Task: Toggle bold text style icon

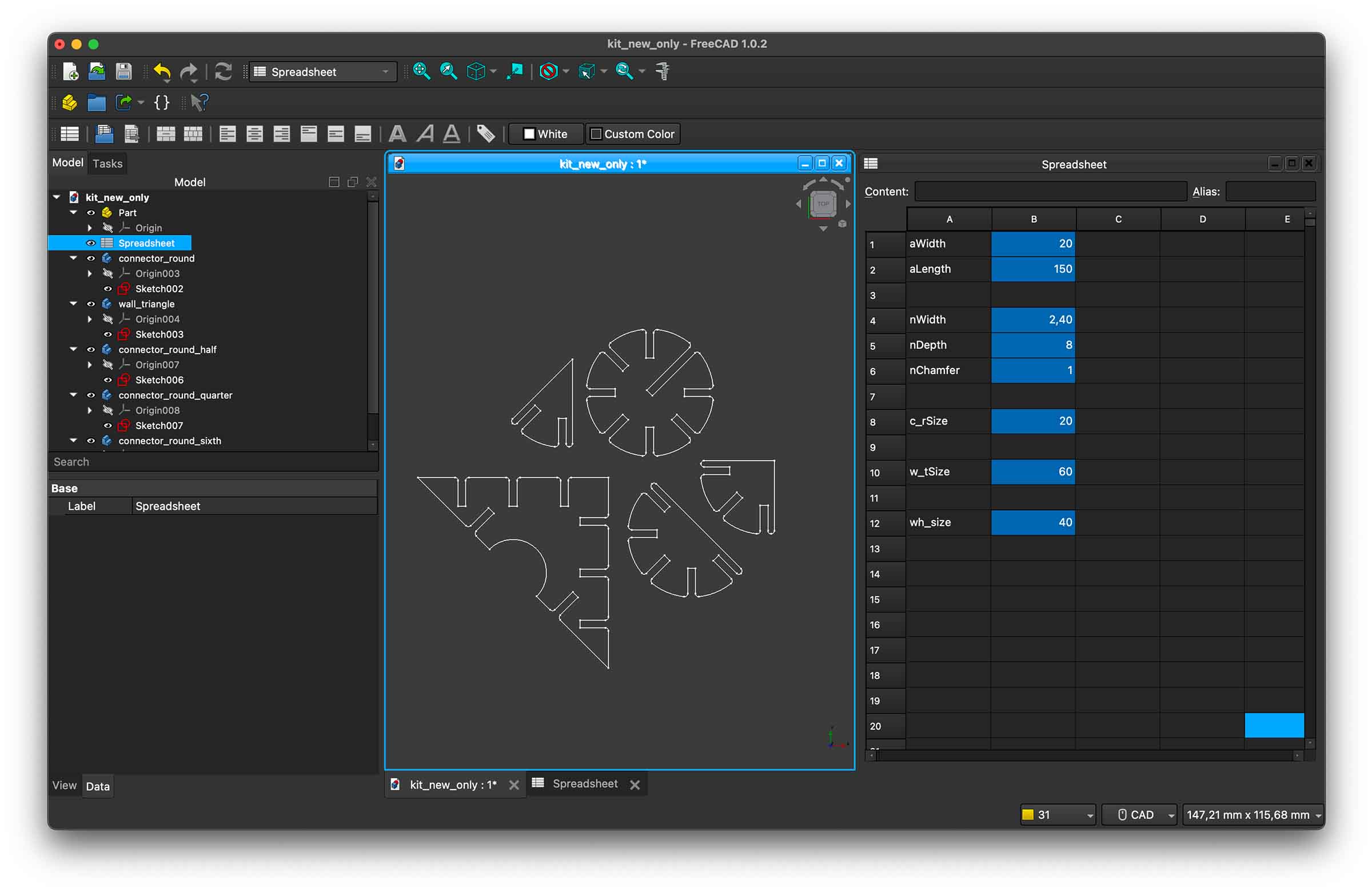Action: pos(397,134)
